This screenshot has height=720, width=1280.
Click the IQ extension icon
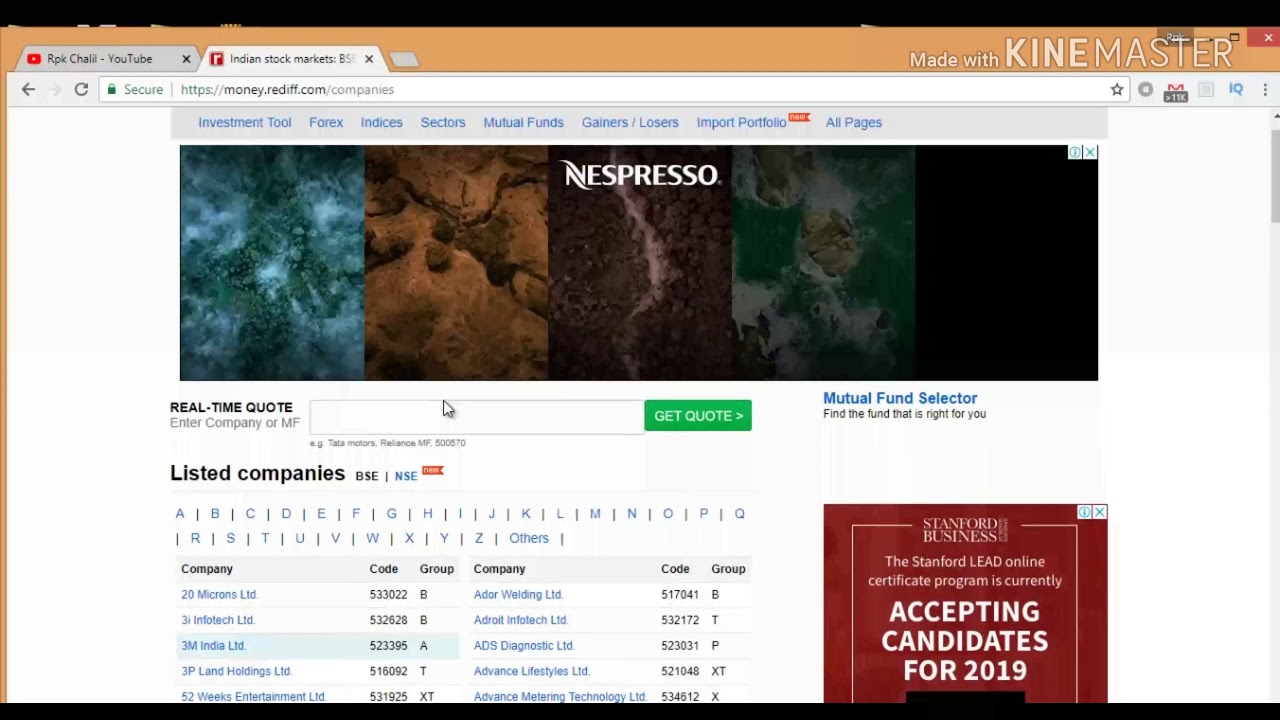coord(1236,89)
